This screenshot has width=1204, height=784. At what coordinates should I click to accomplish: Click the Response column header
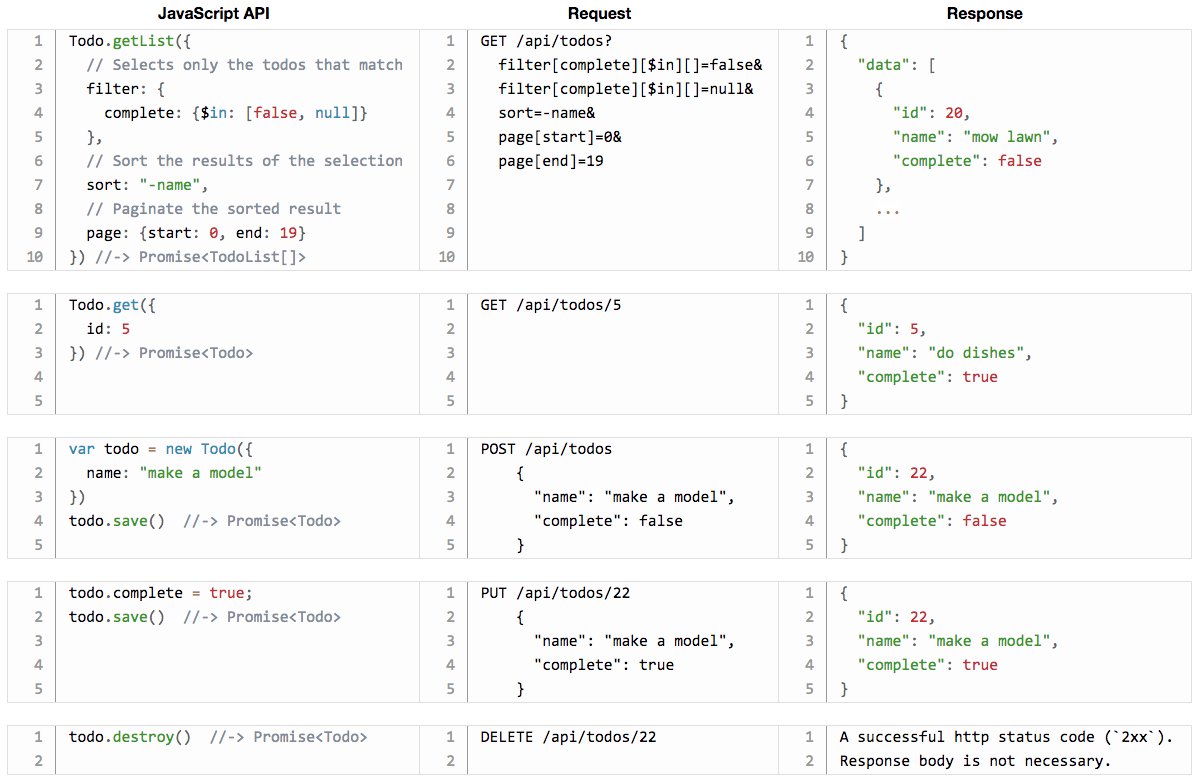(x=985, y=14)
